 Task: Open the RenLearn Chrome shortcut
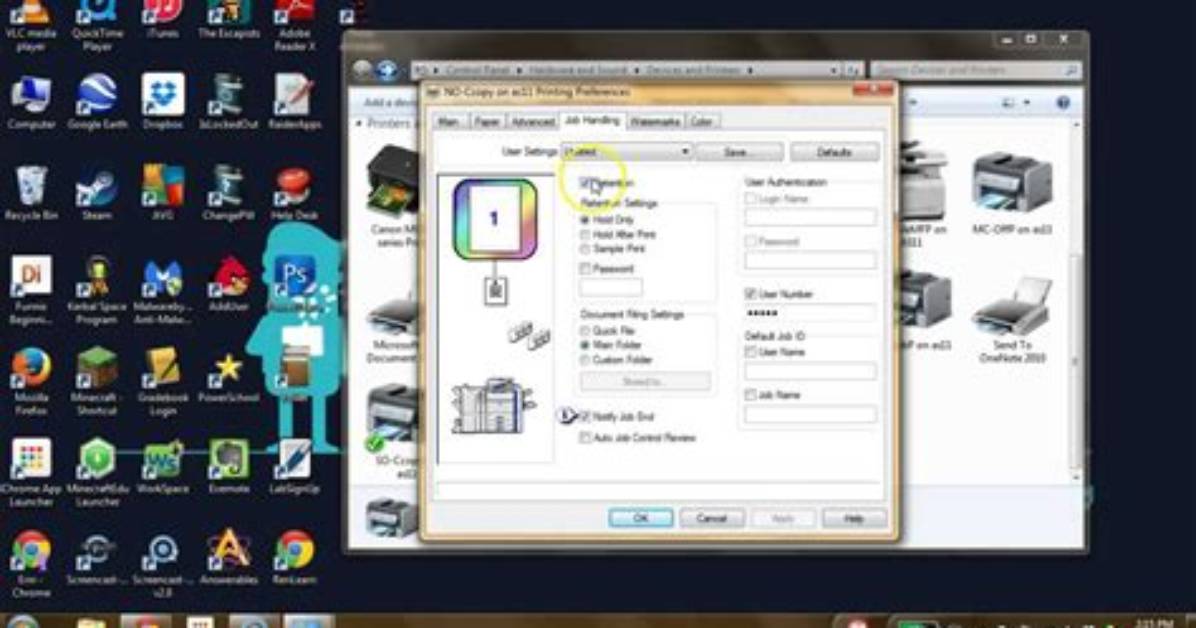click(294, 557)
